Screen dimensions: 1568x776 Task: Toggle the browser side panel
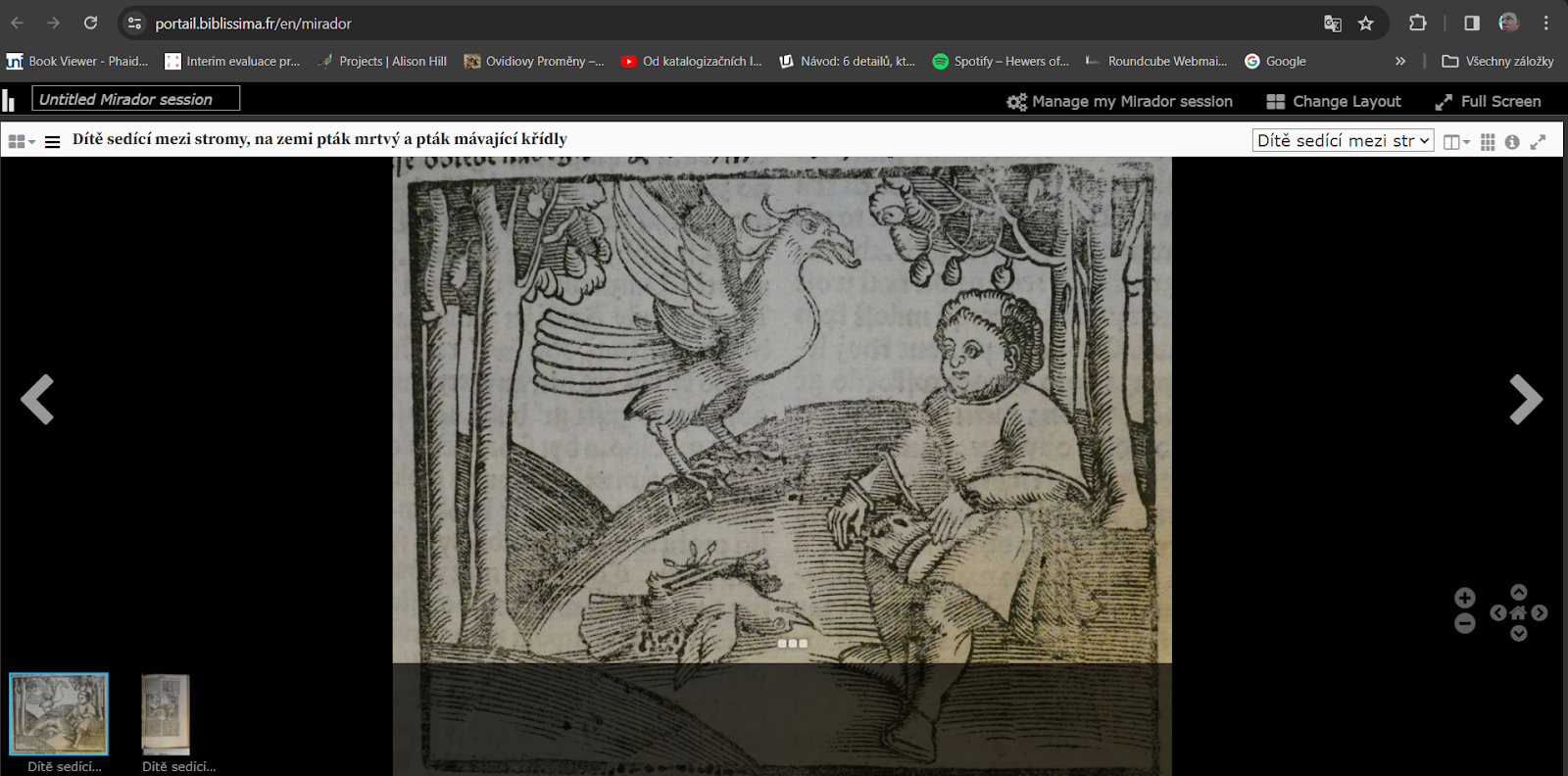click(1472, 23)
